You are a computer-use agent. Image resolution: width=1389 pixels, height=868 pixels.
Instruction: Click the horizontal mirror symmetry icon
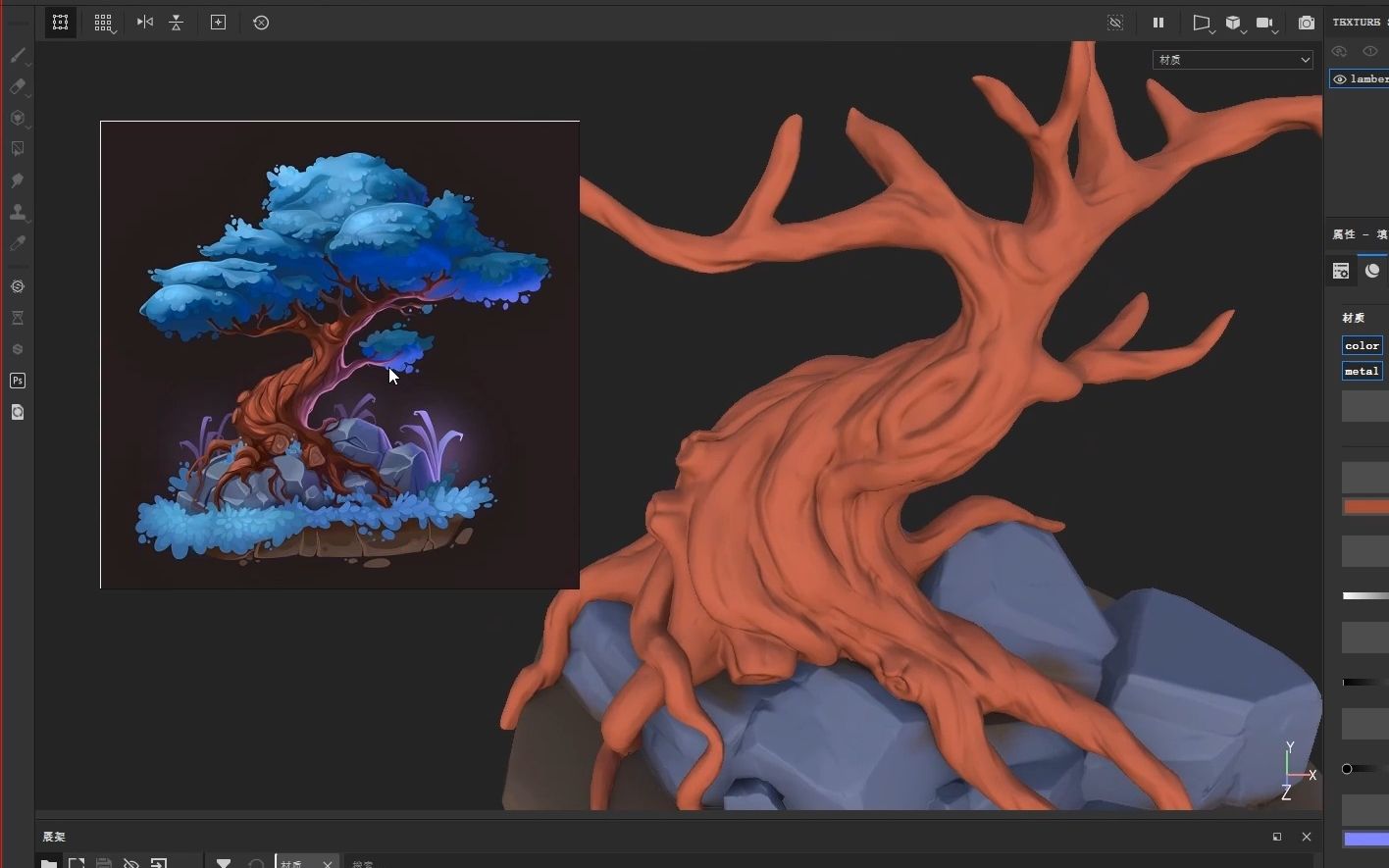145,22
